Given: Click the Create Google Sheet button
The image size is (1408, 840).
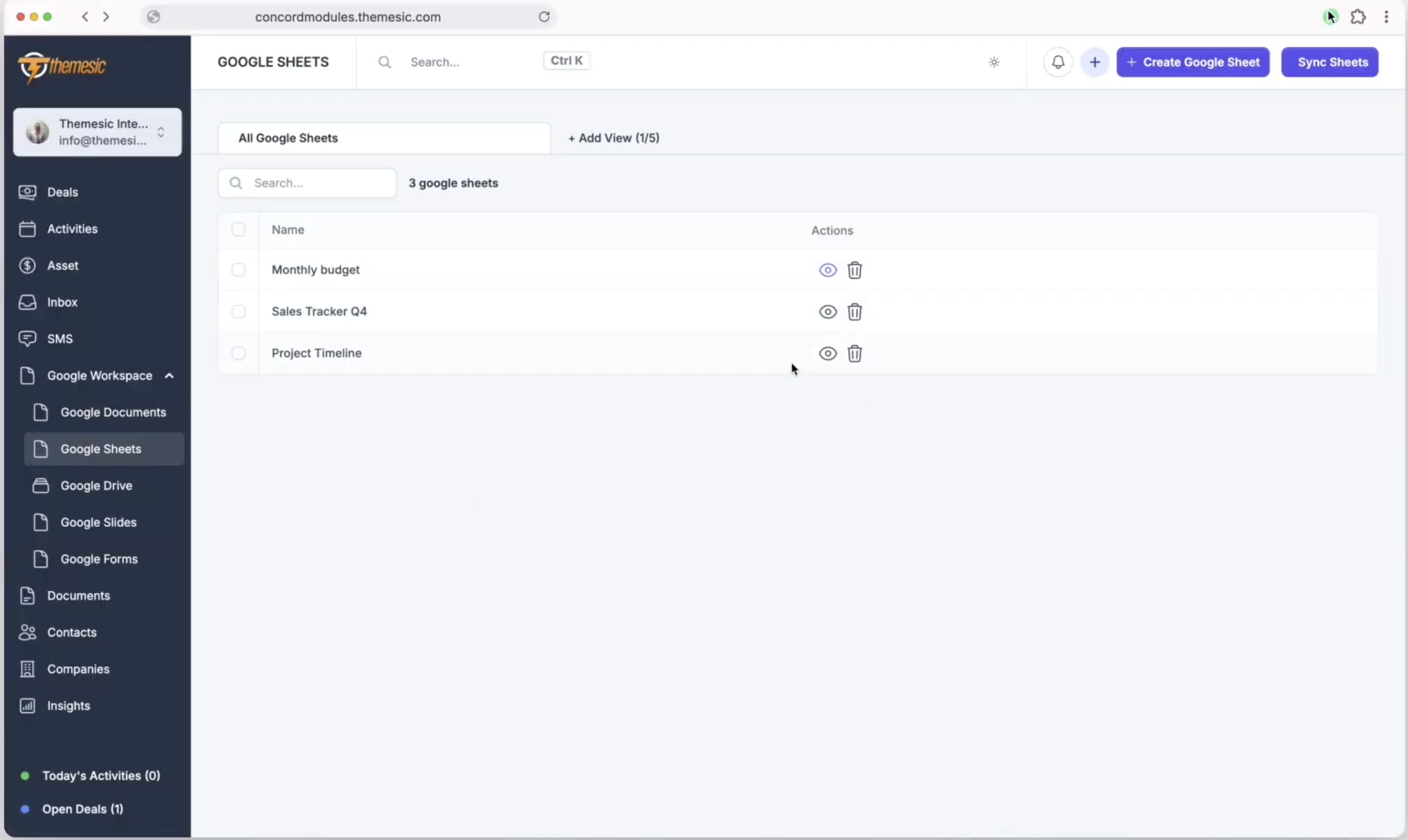Looking at the screenshot, I should (x=1192, y=62).
